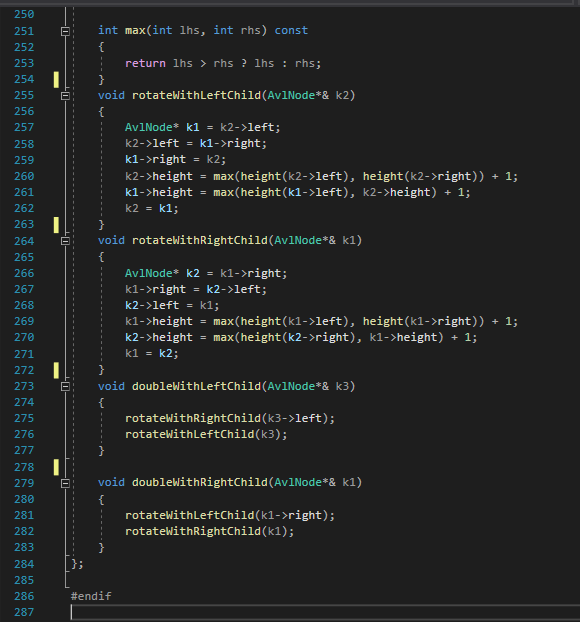Click AvlNode type on line 266
Screen dimensions: 580x622
[149, 273]
